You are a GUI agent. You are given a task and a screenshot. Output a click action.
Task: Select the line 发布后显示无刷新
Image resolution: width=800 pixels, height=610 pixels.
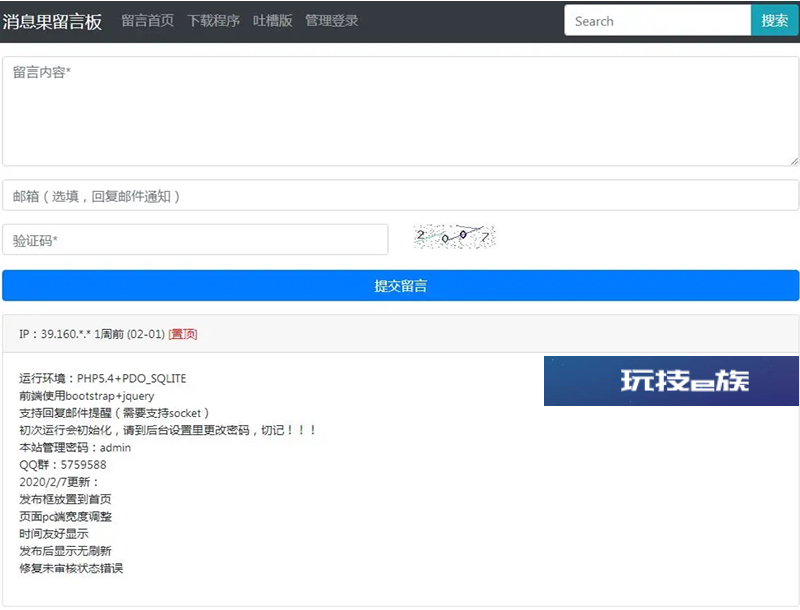coord(65,551)
